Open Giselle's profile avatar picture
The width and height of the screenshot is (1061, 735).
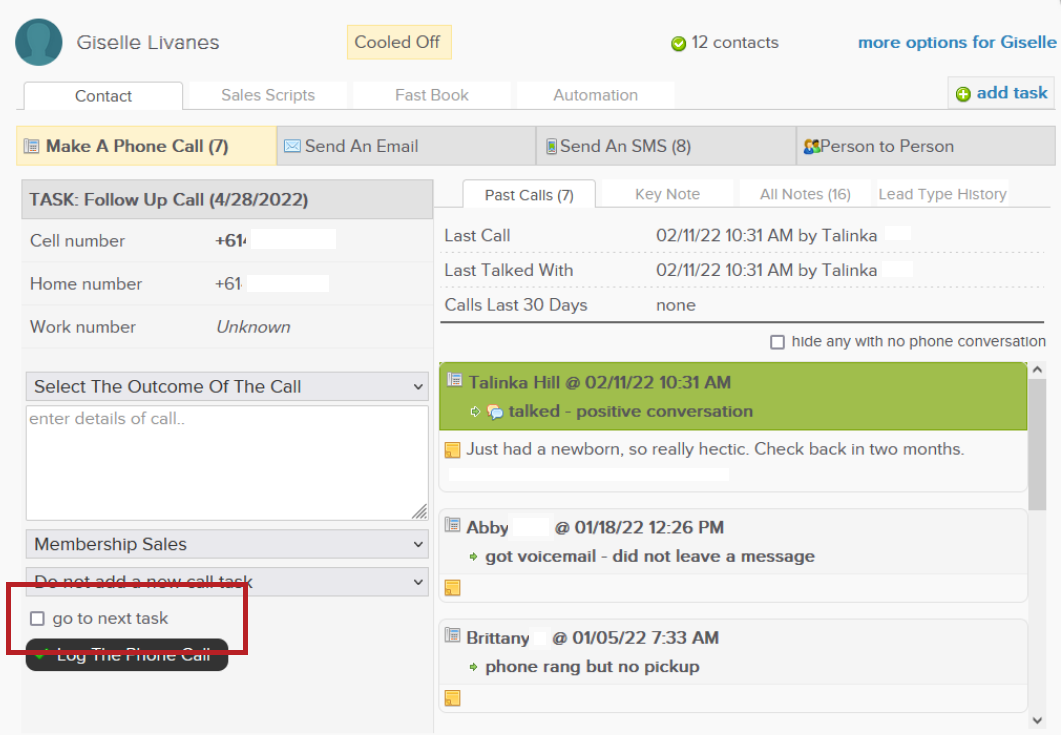[x=38, y=43]
